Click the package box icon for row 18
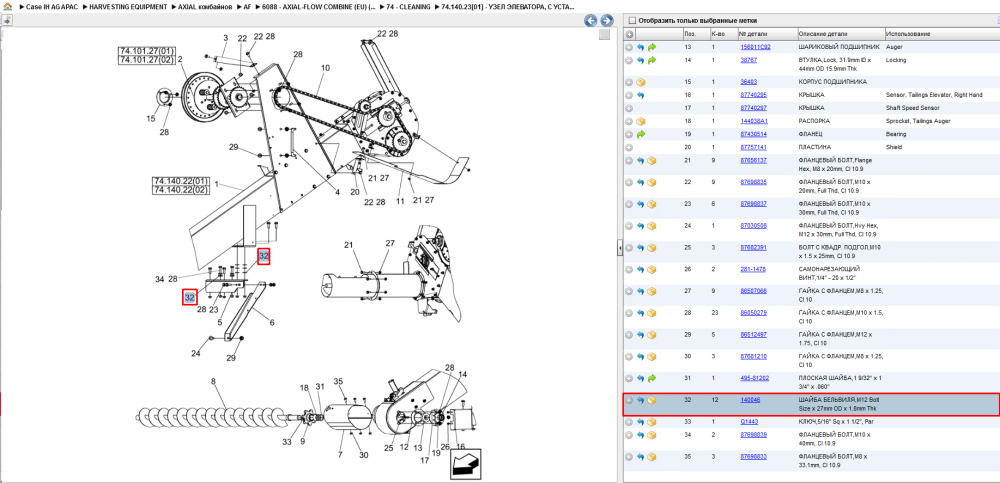The width and height of the screenshot is (1000, 483). click(641, 121)
